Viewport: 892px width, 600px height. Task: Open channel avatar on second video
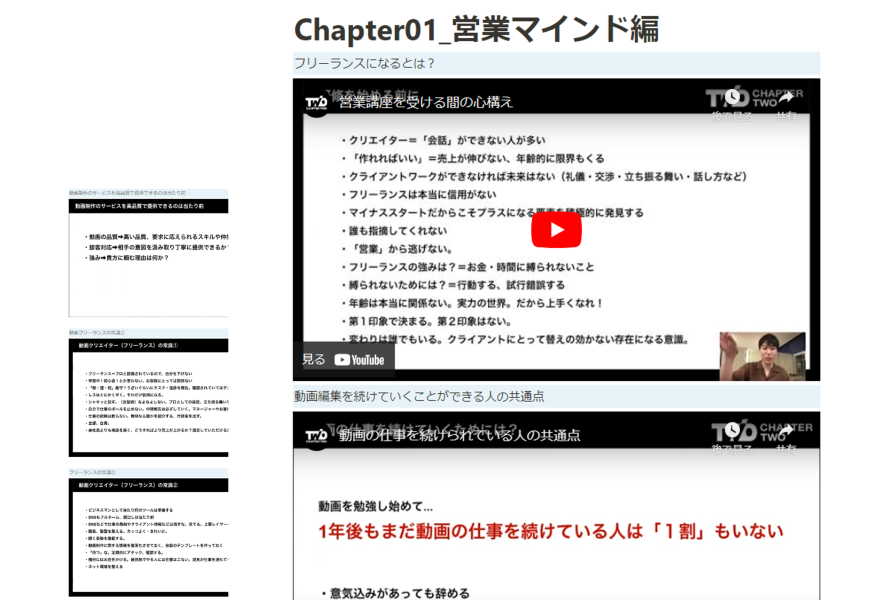click(x=316, y=435)
